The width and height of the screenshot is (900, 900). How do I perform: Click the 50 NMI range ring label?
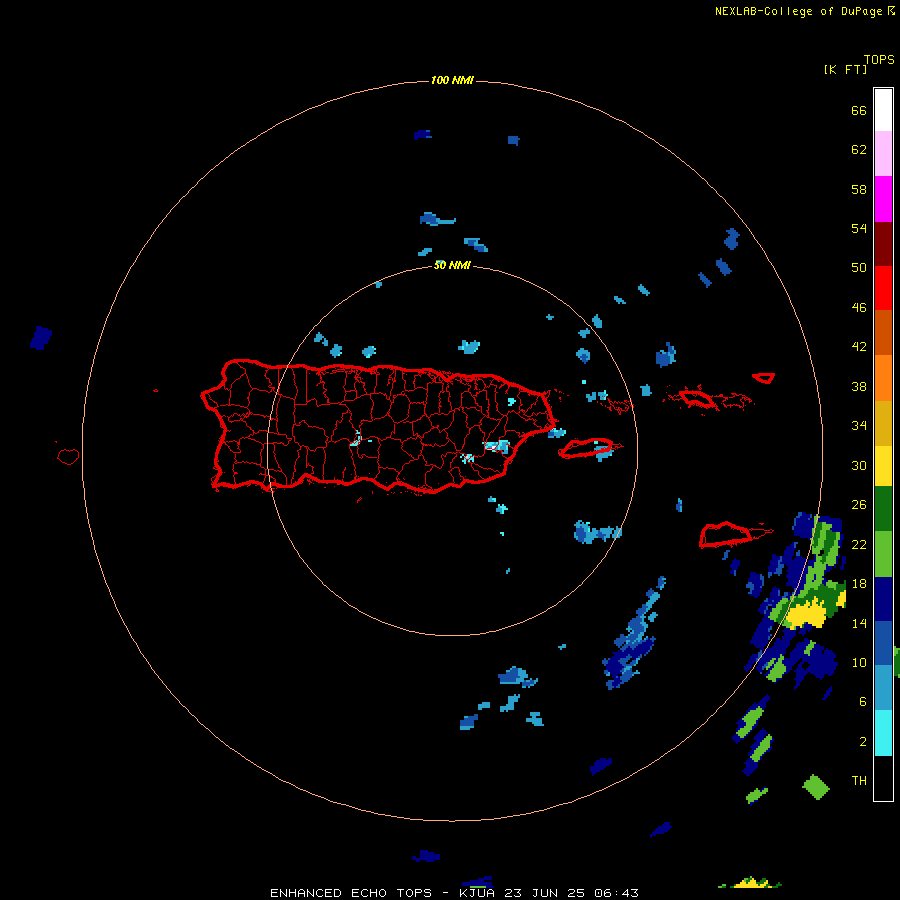452,265
